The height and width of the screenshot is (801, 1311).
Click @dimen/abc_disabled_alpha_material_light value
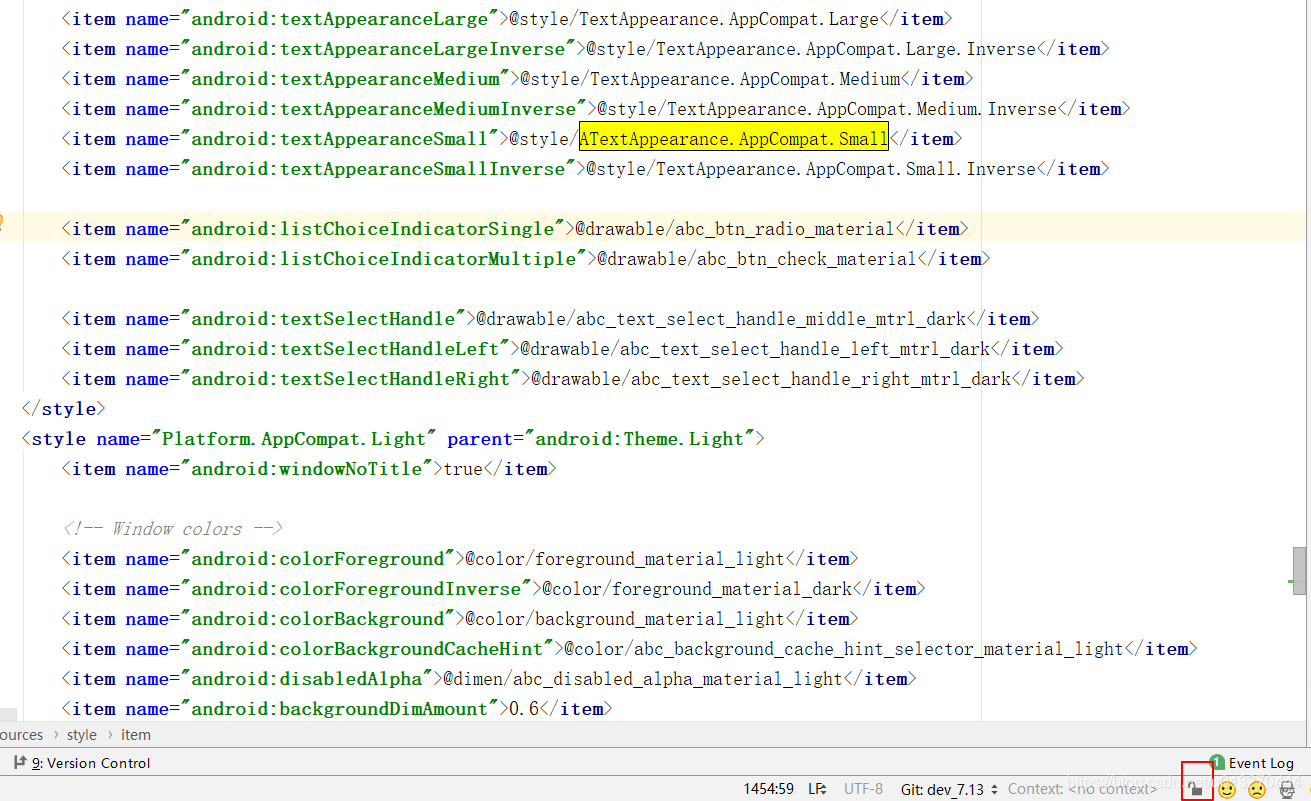(643, 679)
